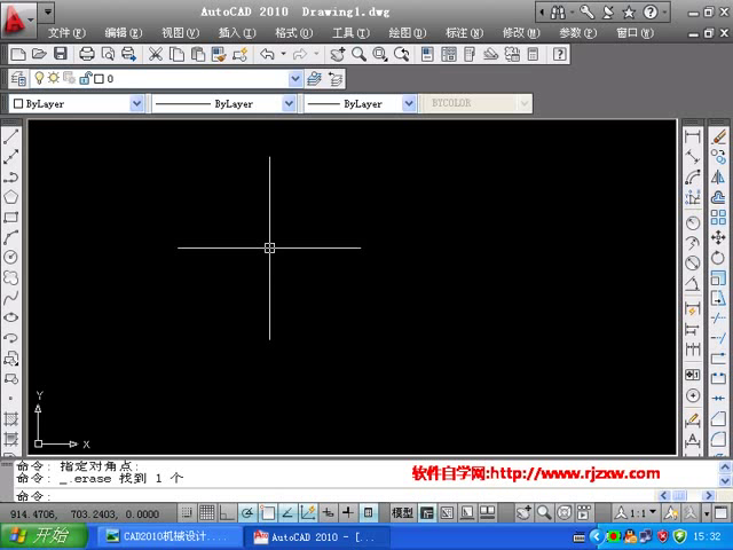Open the QuickCalc calculator icon
The image size is (733, 550).
533,54
